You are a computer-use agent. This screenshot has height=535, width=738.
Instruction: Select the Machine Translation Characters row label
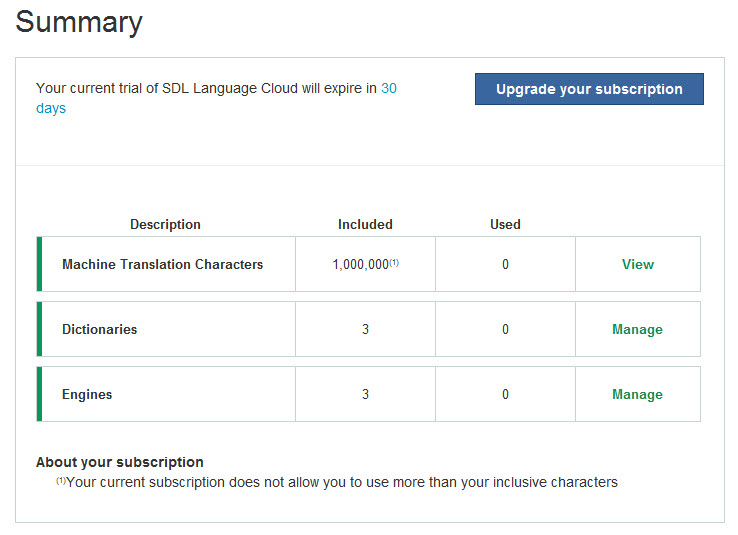click(x=162, y=264)
